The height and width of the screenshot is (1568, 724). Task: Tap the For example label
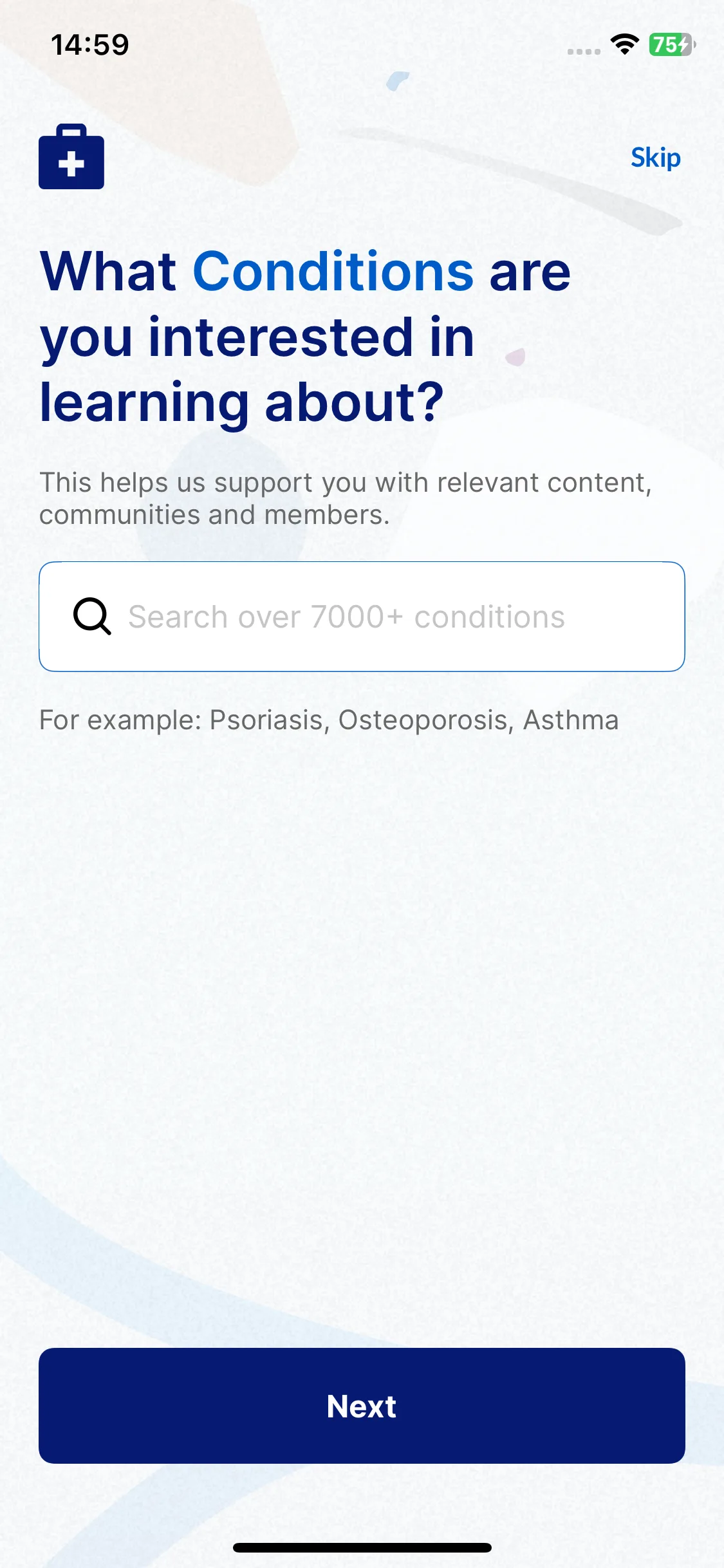(x=121, y=720)
